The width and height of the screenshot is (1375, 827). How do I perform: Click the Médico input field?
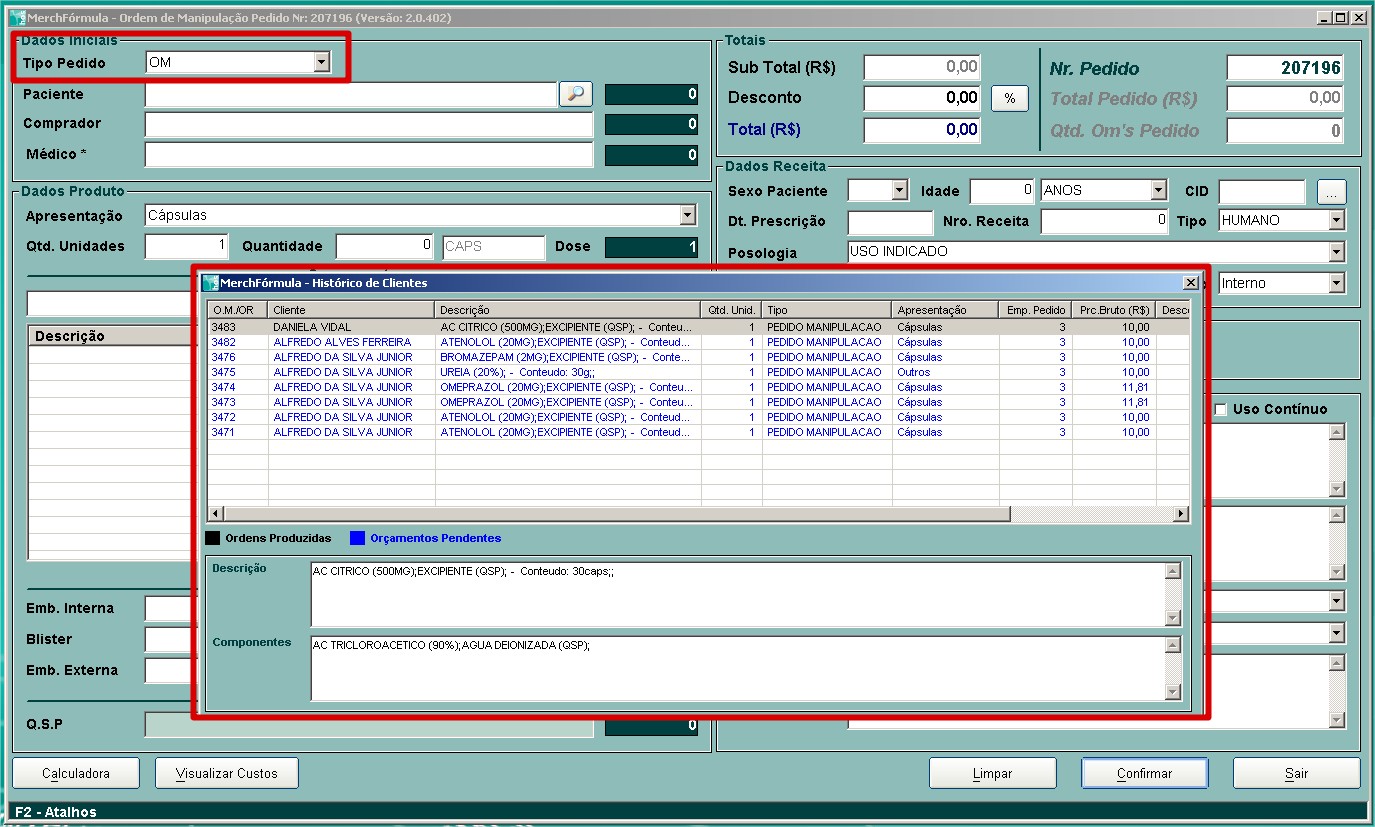[368, 155]
